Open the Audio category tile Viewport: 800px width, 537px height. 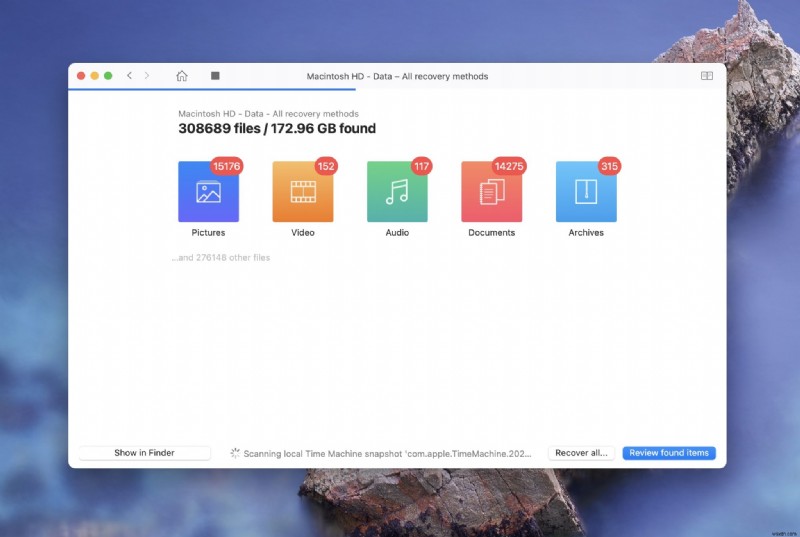point(397,191)
